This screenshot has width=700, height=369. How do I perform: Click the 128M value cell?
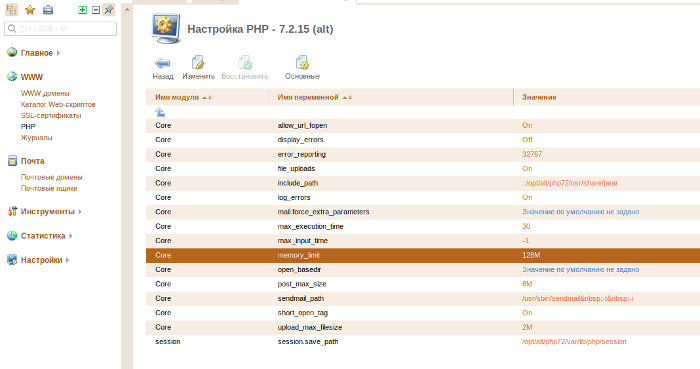[x=531, y=255]
